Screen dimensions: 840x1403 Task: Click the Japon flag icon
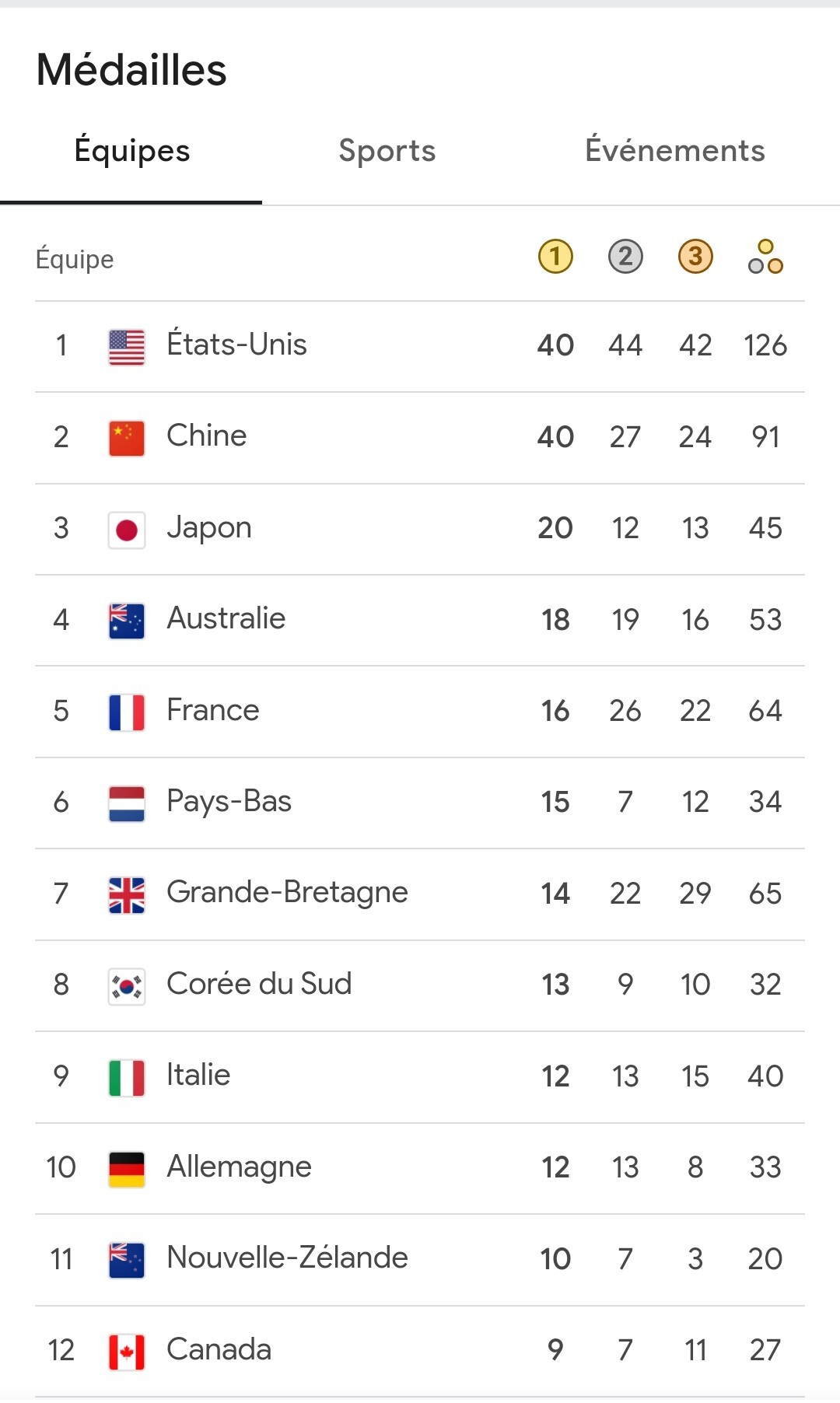click(x=127, y=530)
